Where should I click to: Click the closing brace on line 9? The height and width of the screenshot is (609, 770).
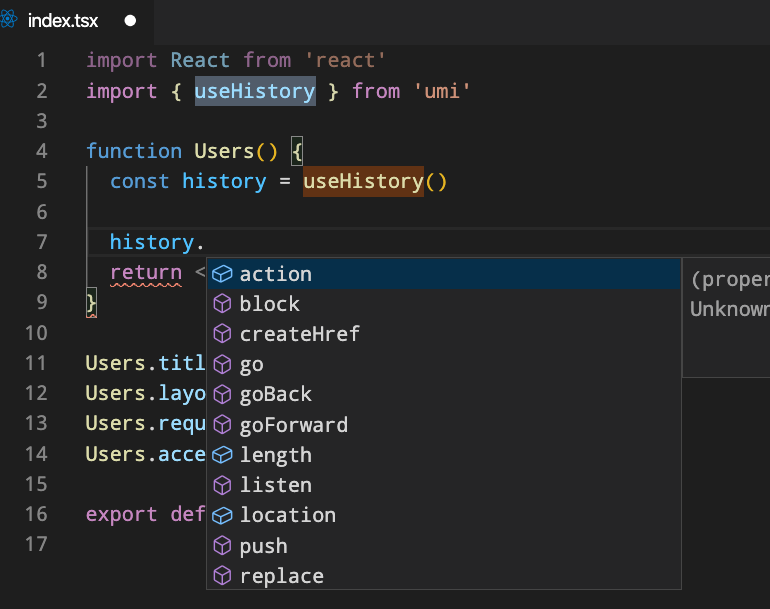[91, 303]
